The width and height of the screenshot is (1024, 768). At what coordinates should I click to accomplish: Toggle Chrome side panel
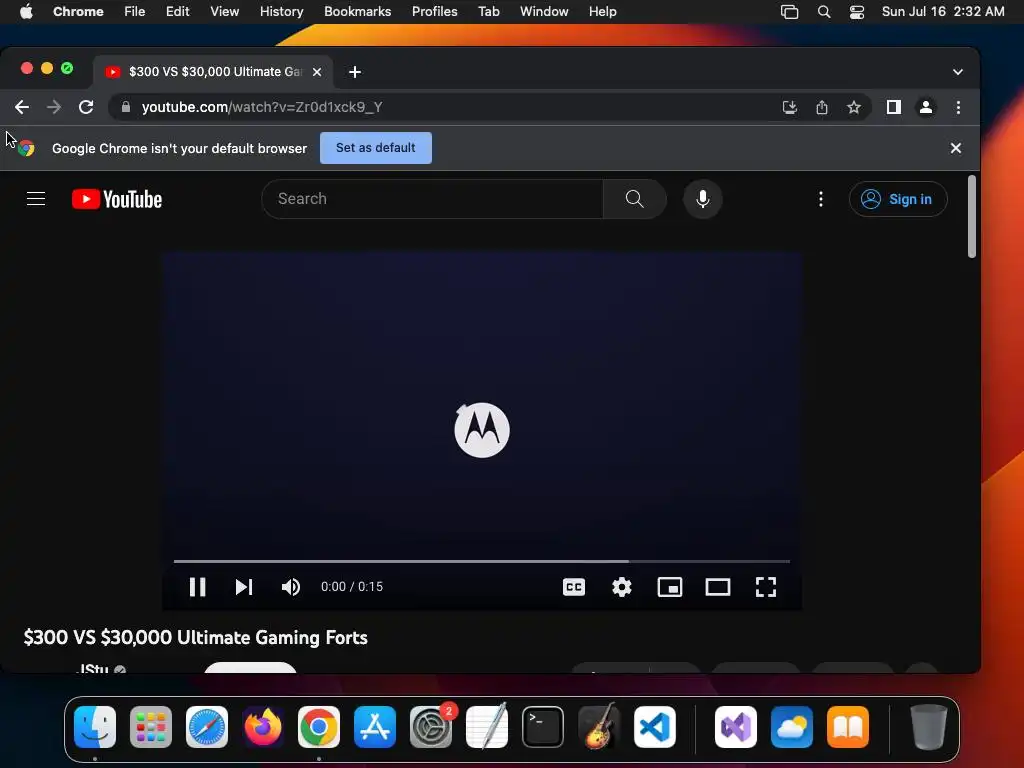[893, 107]
